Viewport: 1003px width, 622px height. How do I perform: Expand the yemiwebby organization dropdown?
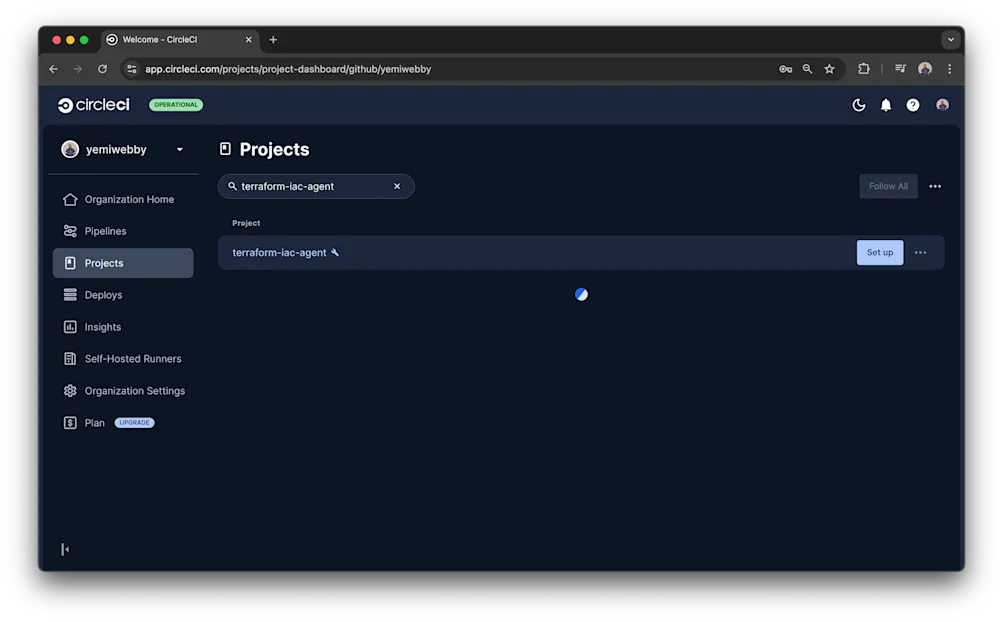click(178, 148)
